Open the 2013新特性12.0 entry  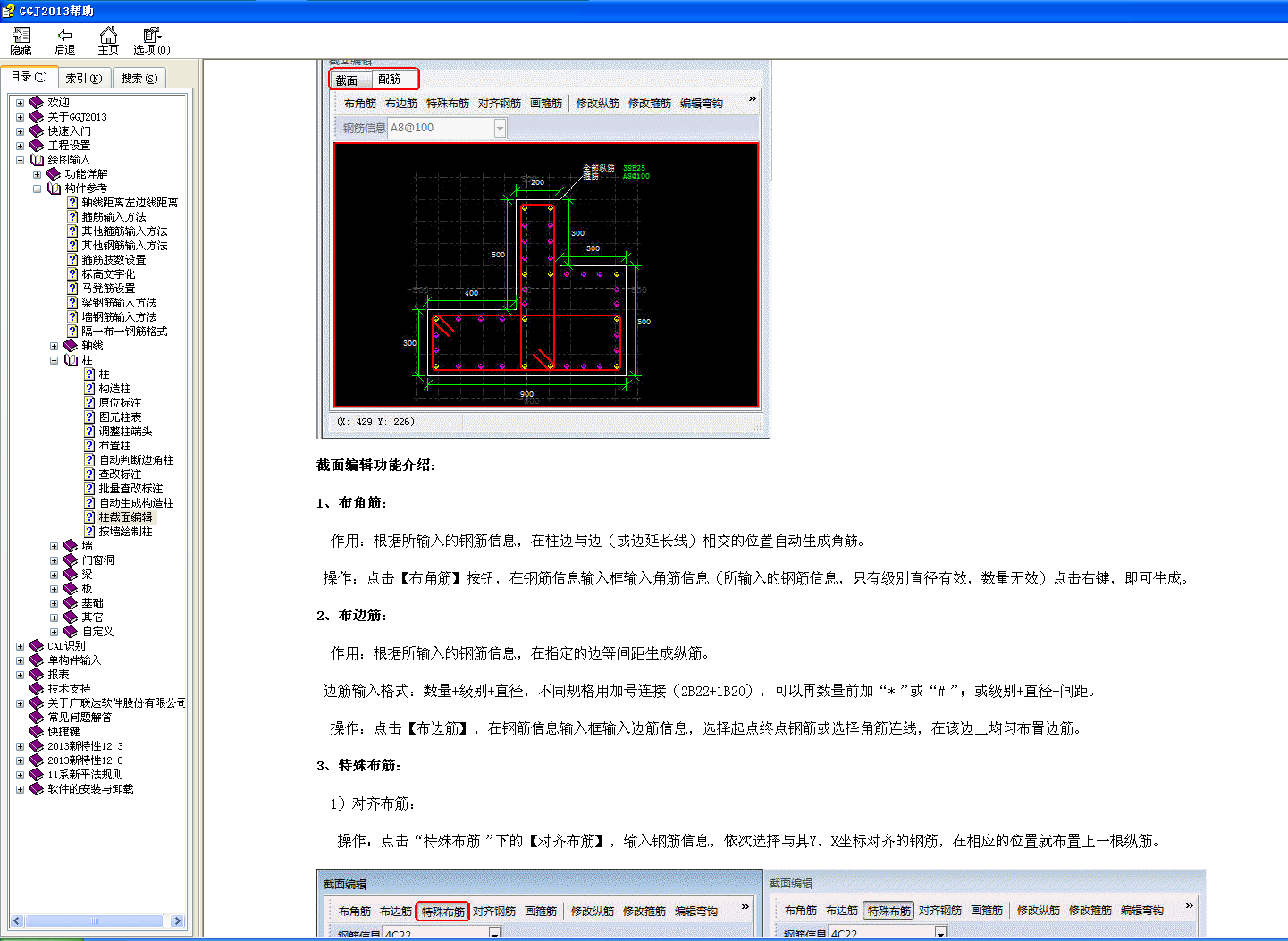pyautogui.click(x=85, y=760)
